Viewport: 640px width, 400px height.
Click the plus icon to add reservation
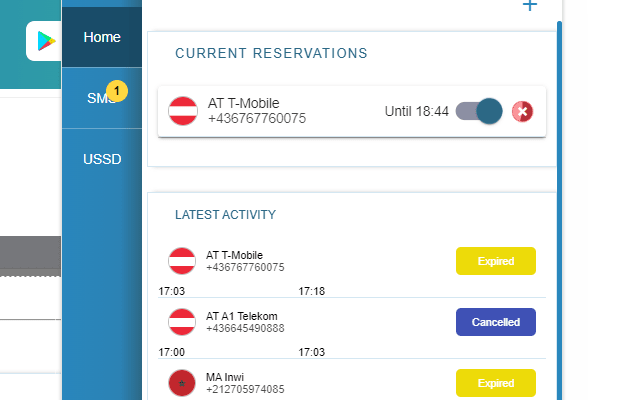click(x=529, y=6)
